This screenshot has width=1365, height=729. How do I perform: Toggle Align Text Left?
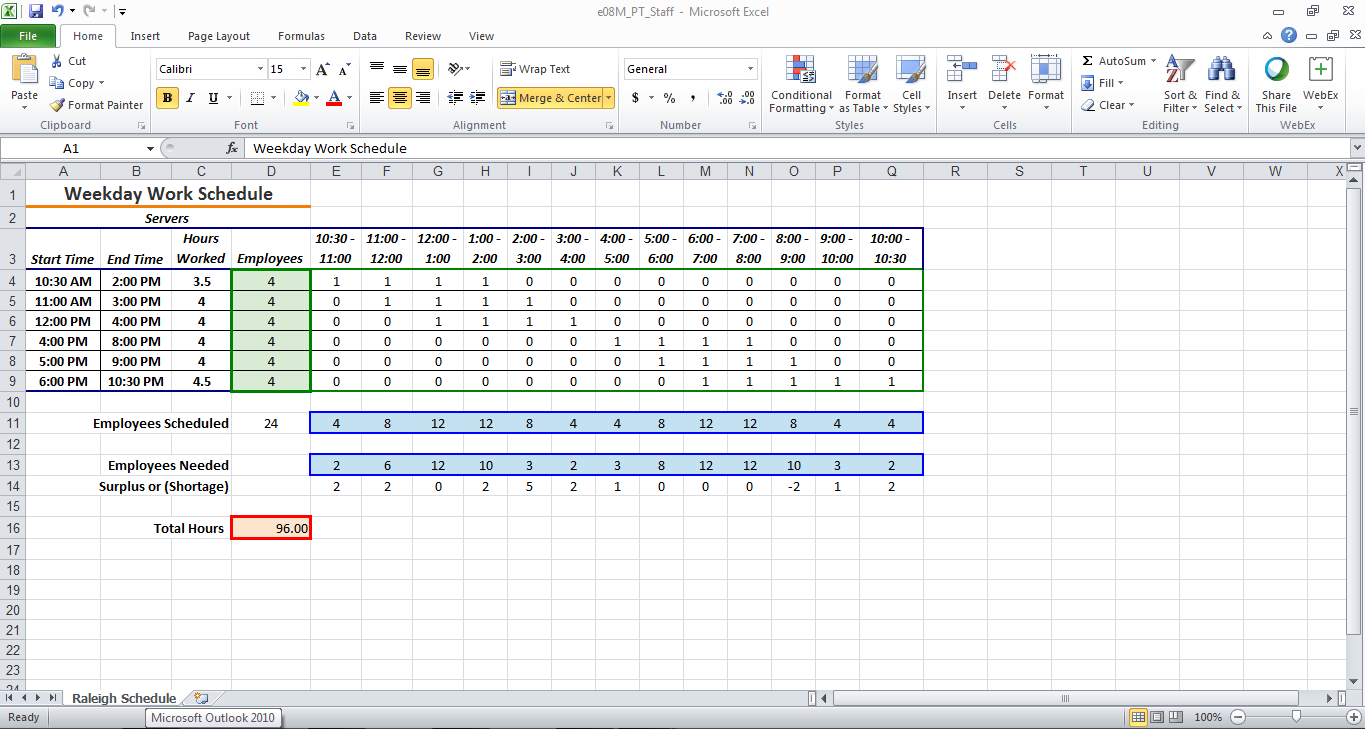(x=377, y=98)
